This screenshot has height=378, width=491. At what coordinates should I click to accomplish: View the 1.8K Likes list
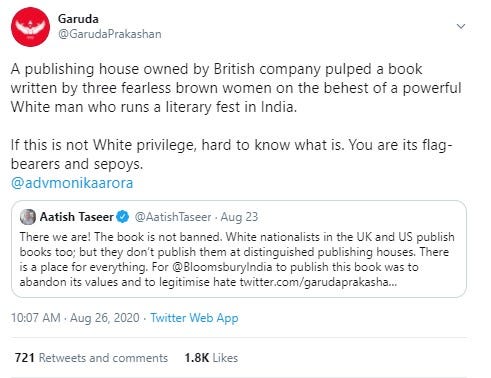point(211,358)
